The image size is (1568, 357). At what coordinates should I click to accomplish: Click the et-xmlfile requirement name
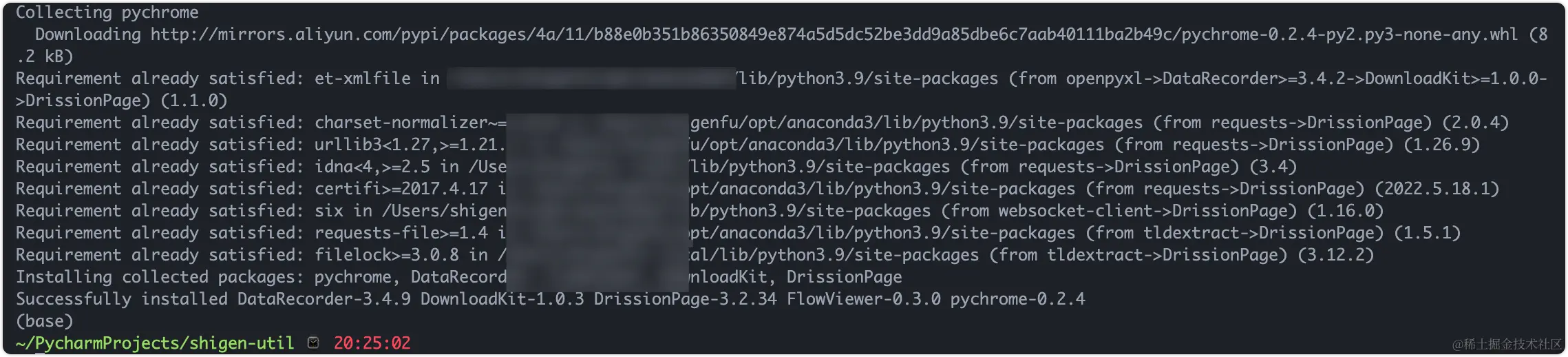click(x=363, y=79)
